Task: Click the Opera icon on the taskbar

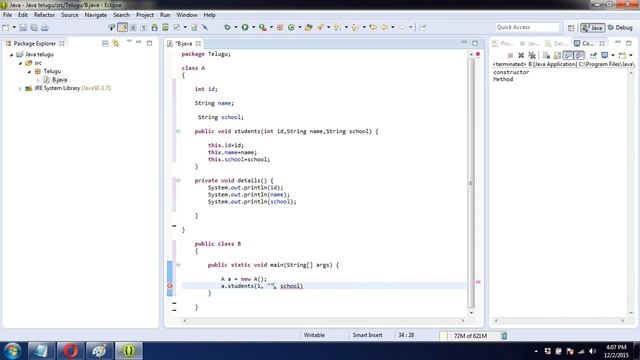Action: [x=70, y=351]
